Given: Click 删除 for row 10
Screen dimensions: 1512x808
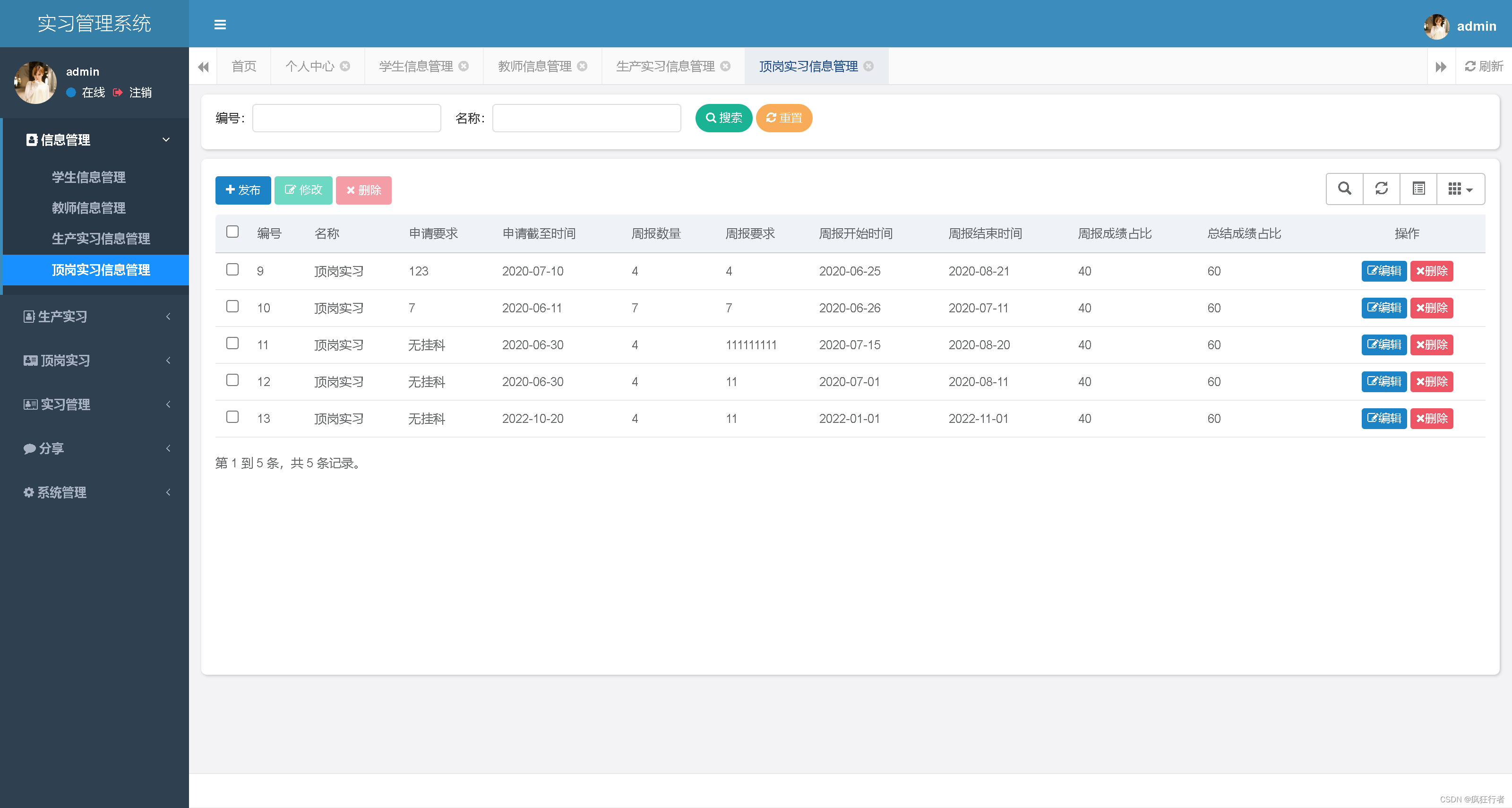Looking at the screenshot, I should 1432,308.
